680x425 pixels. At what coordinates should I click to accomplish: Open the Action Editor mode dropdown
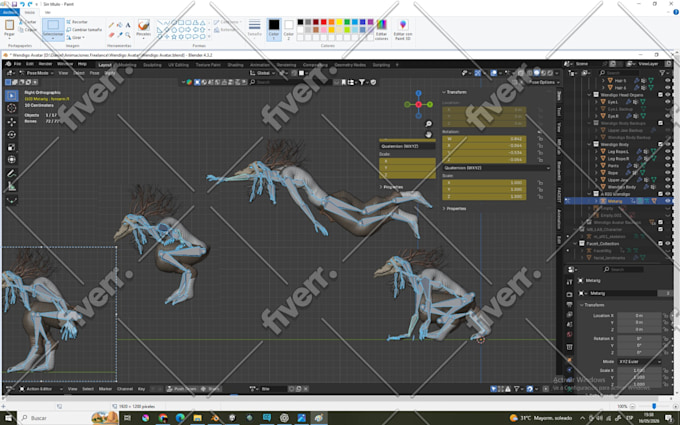coord(41,389)
